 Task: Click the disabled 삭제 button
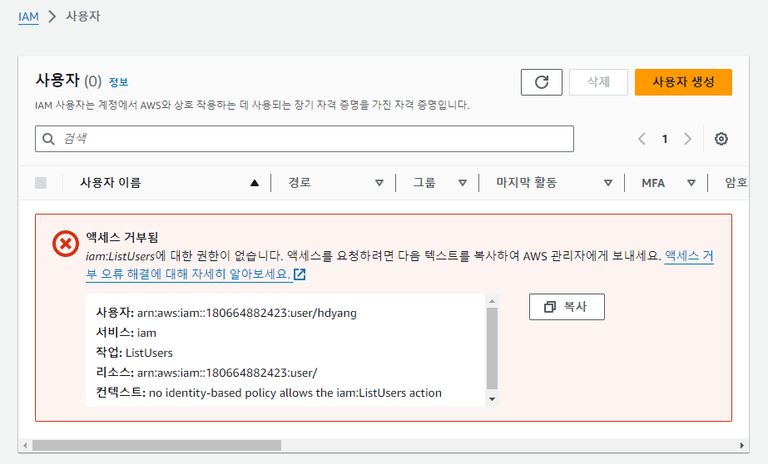coord(599,82)
